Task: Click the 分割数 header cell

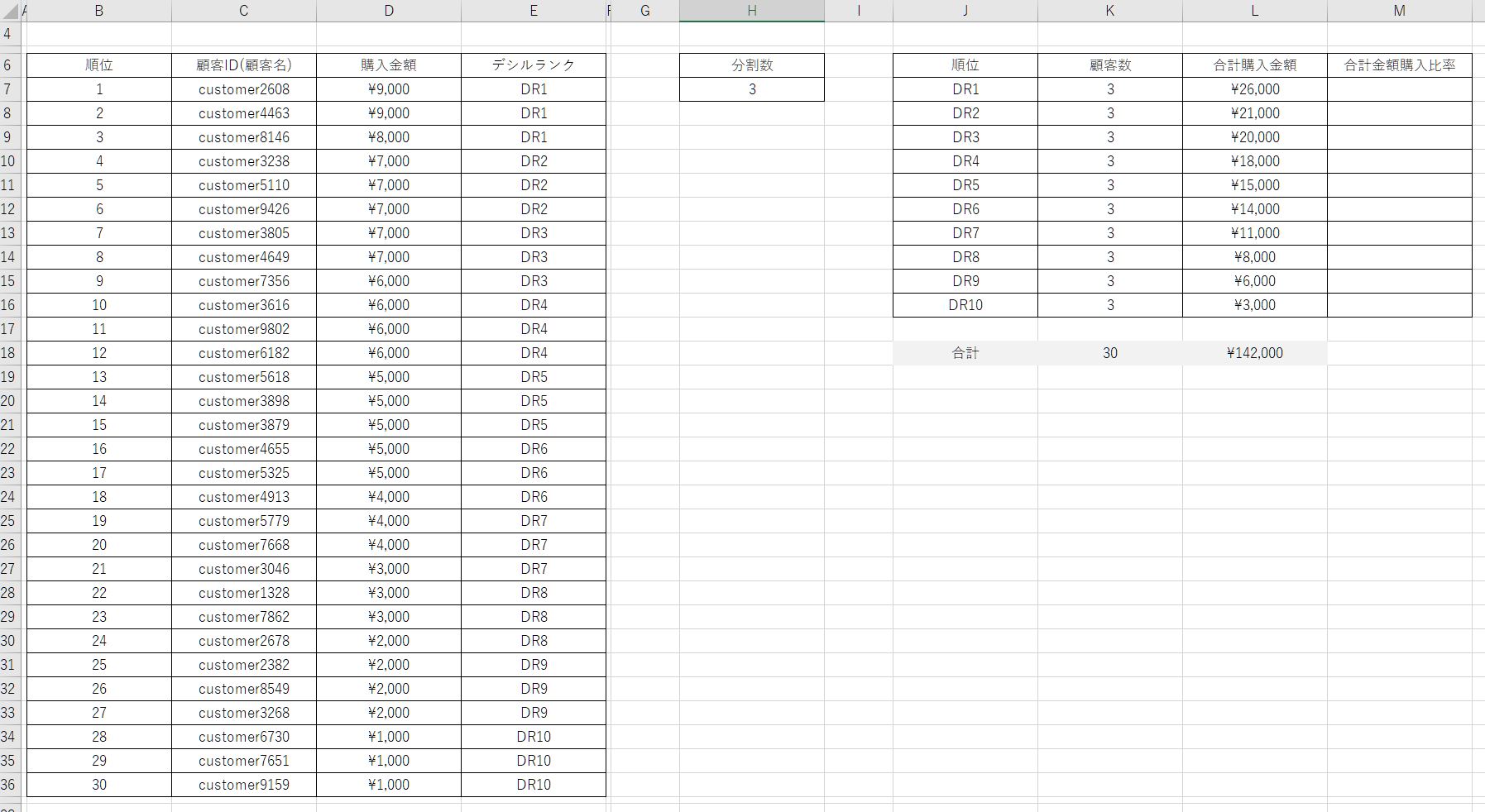Action: [751, 65]
